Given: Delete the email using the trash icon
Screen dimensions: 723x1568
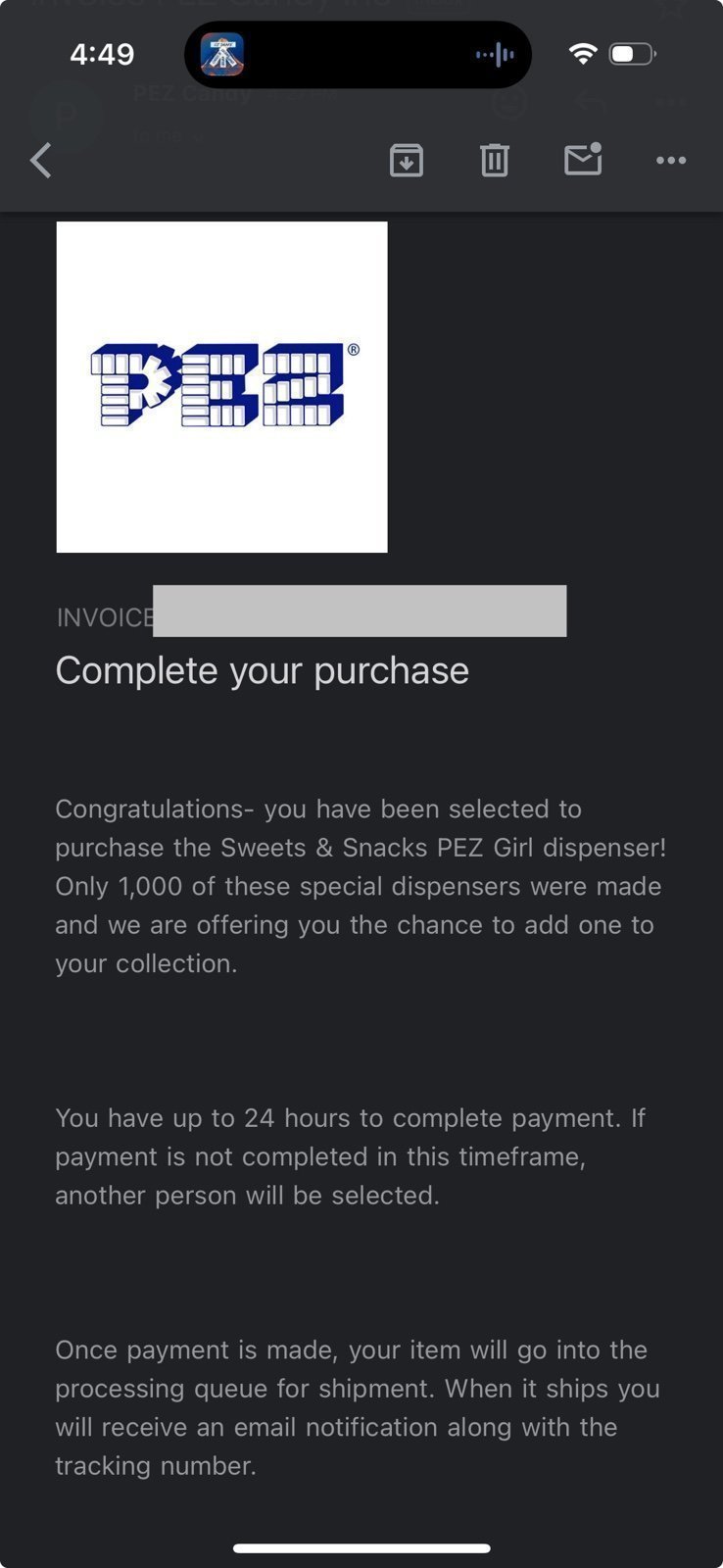Looking at the screenshot, I should point(495,160).
